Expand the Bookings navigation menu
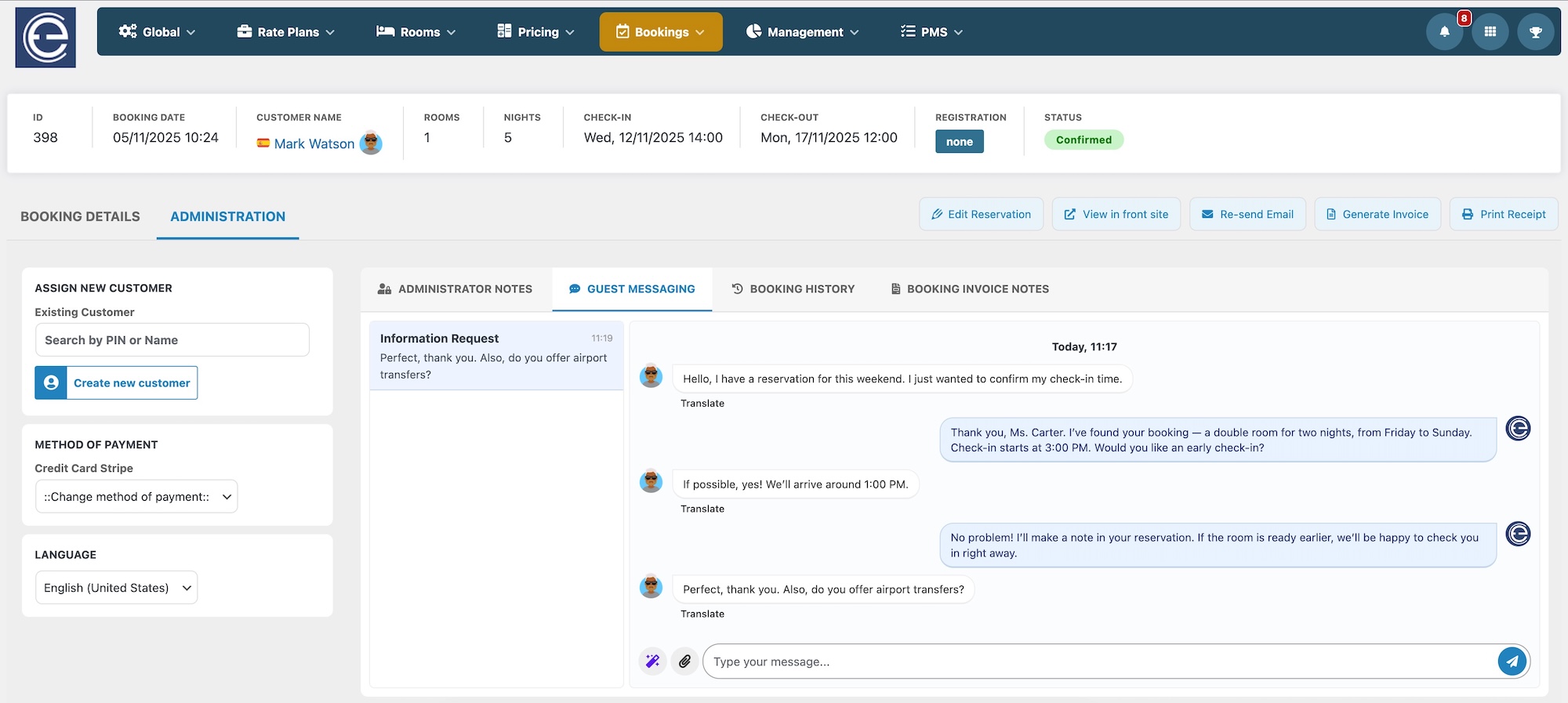1568x703 pixels. [660, 32]
